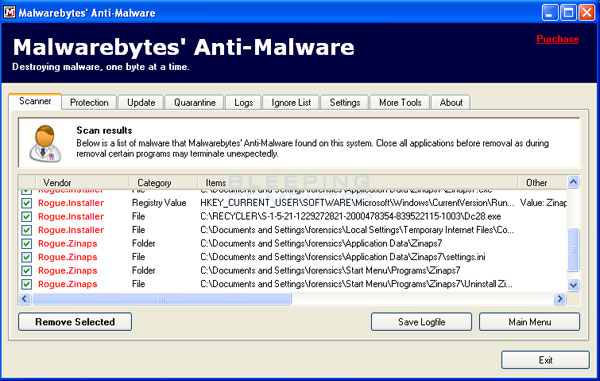Screen dimensions: 600x381
Task: Go to the Quarantine tab
Action: coord(195,103)
